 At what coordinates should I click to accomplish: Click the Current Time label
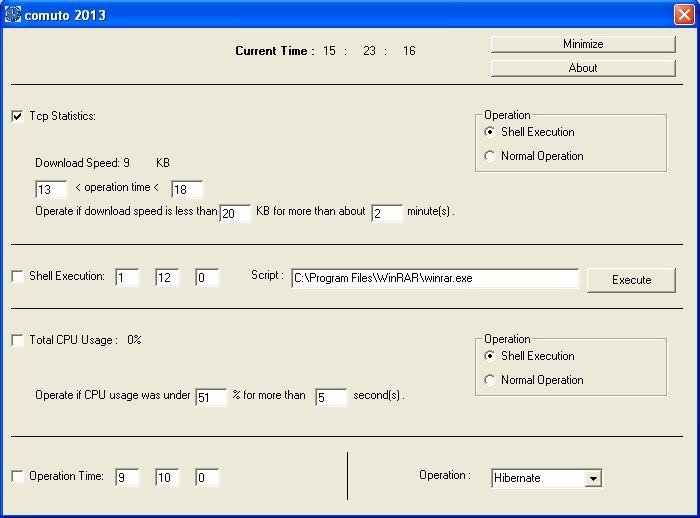click(275, 51)
